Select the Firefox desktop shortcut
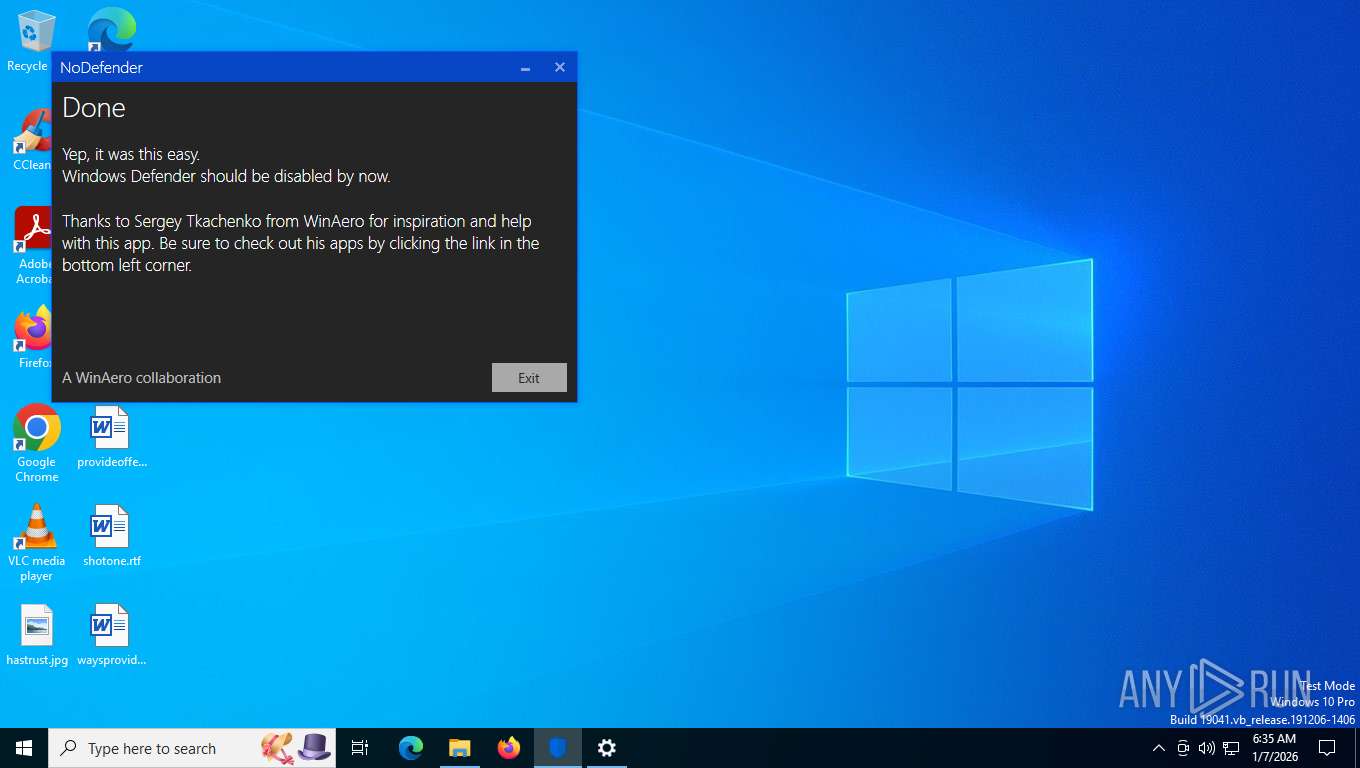The height and width of the screenshot is (768, 1360). [31, 338]
